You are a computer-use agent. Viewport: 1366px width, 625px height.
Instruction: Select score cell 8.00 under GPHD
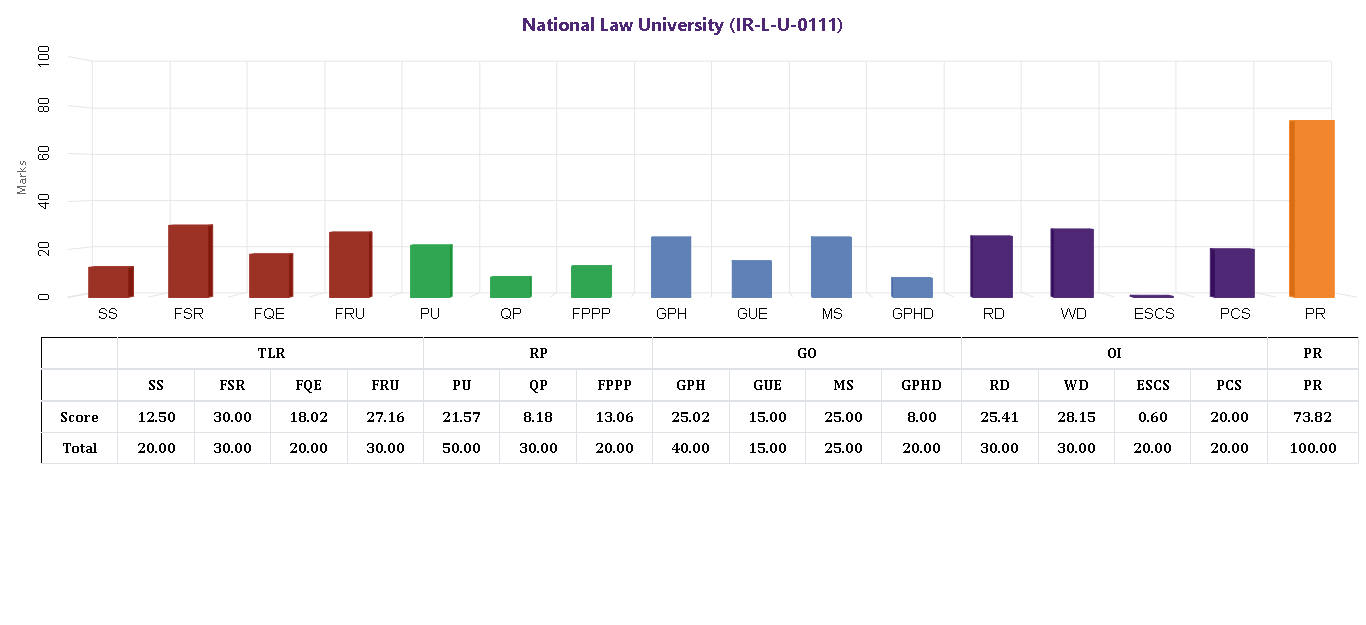pos(922,417)
